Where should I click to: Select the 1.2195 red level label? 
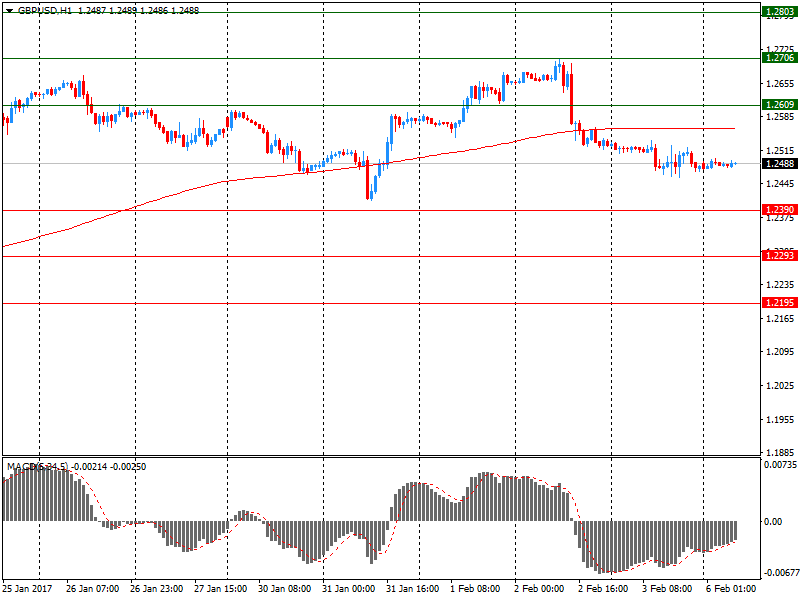780,303
